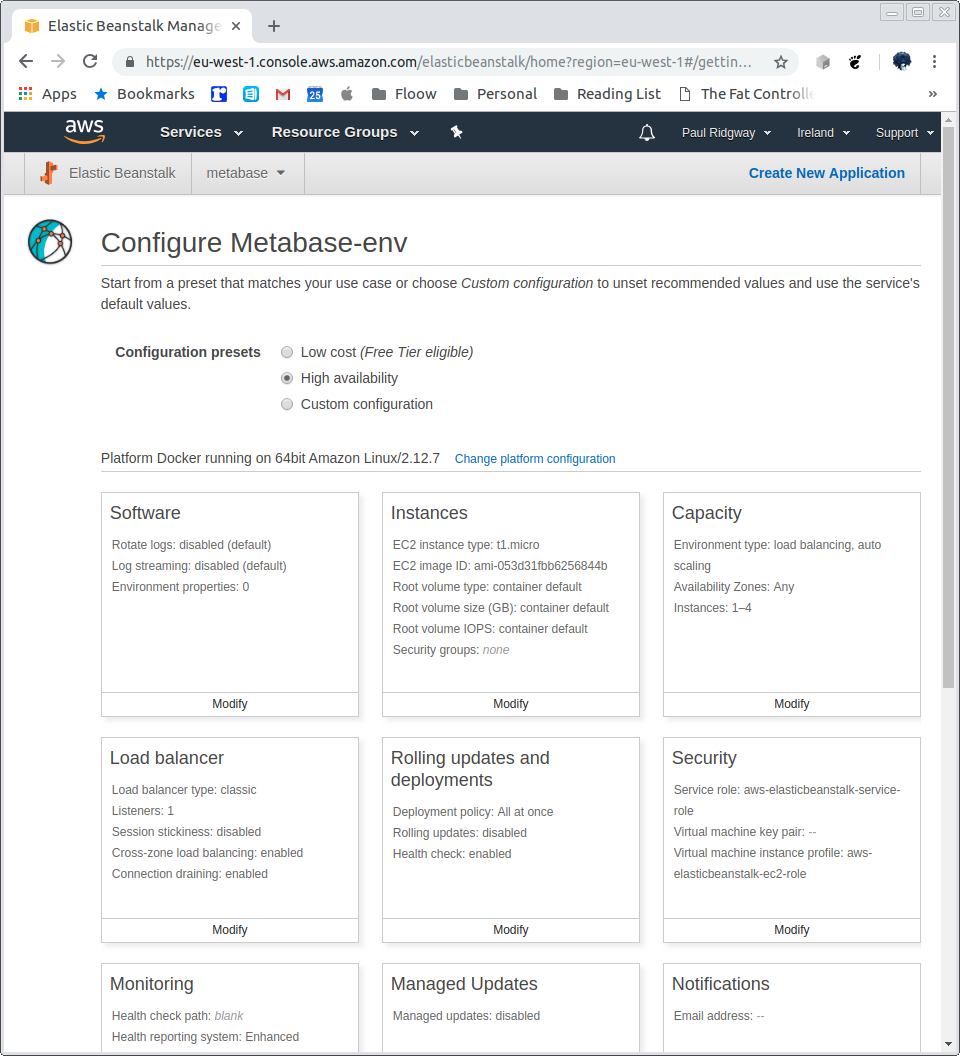Click the Metabase-env globe icon
The height and width of the screenshot is (1056, 960).
[49, 241]
